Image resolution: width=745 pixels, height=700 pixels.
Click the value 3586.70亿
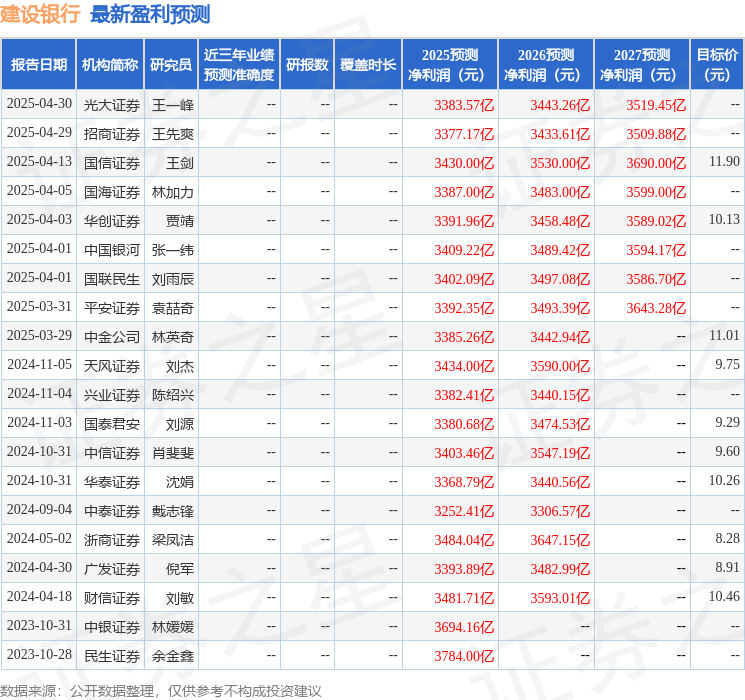pyautogui.click(x=656, y=279)
